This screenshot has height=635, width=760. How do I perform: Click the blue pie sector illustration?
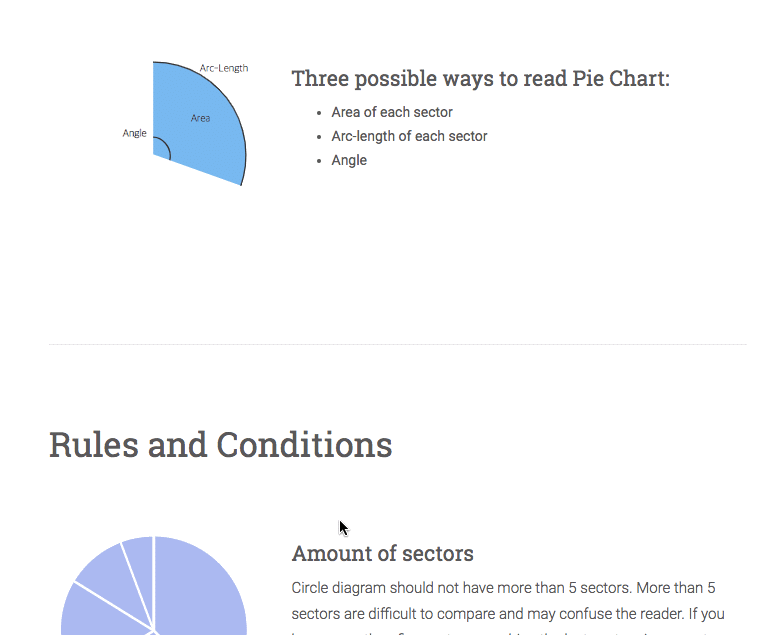[x=200, y=123]
